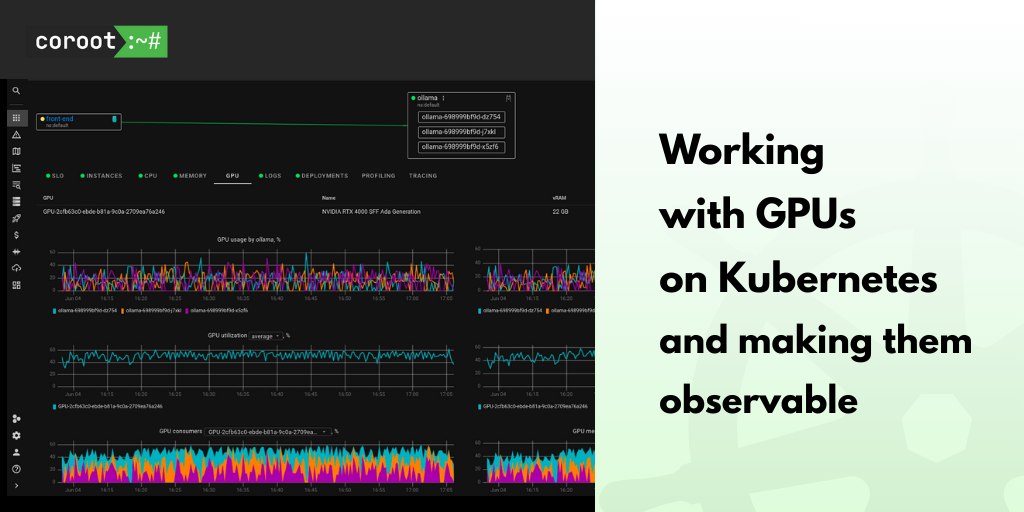Switch to the SLO tab
Viewport: 1024px width, 512px height.
tap(55, 176)
